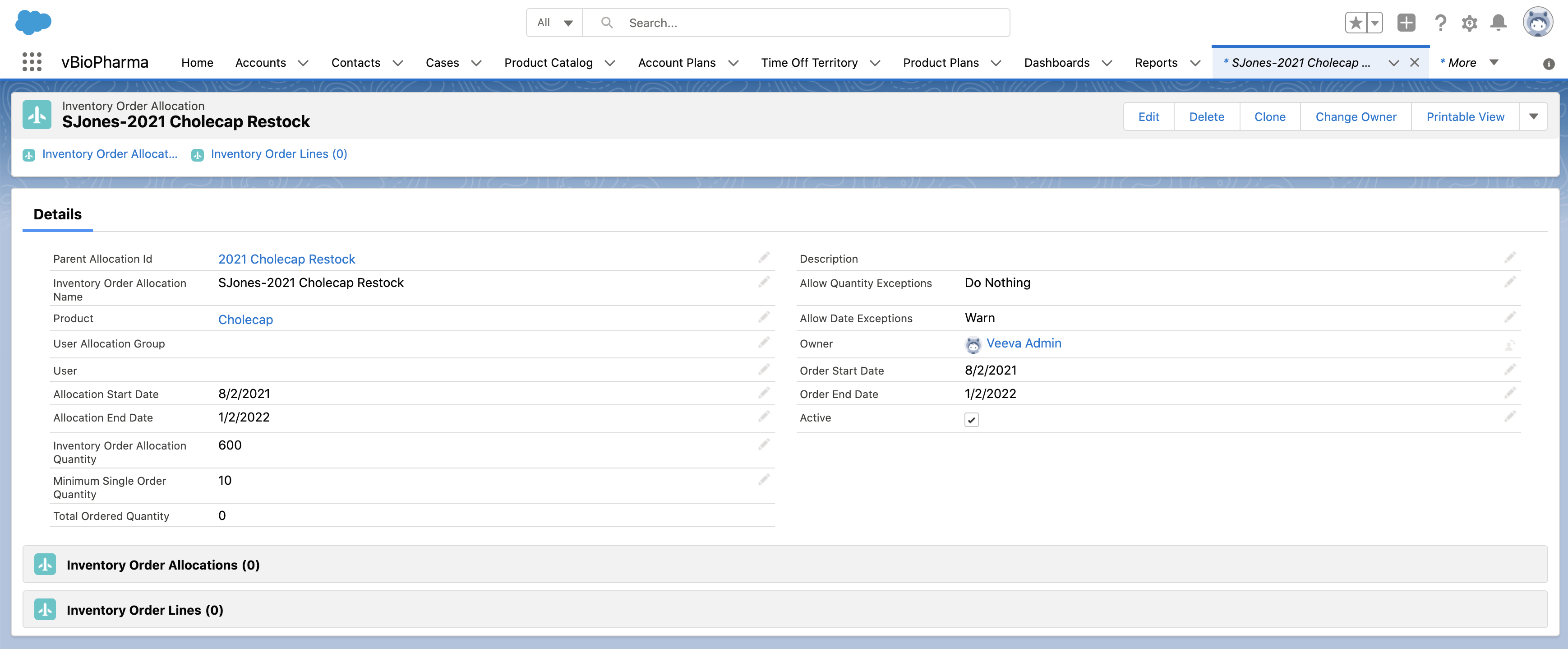The width and height of the screenshot is (1568, 649).
Task: Open the App Launcher grid icon
Action: click(32, 62)
